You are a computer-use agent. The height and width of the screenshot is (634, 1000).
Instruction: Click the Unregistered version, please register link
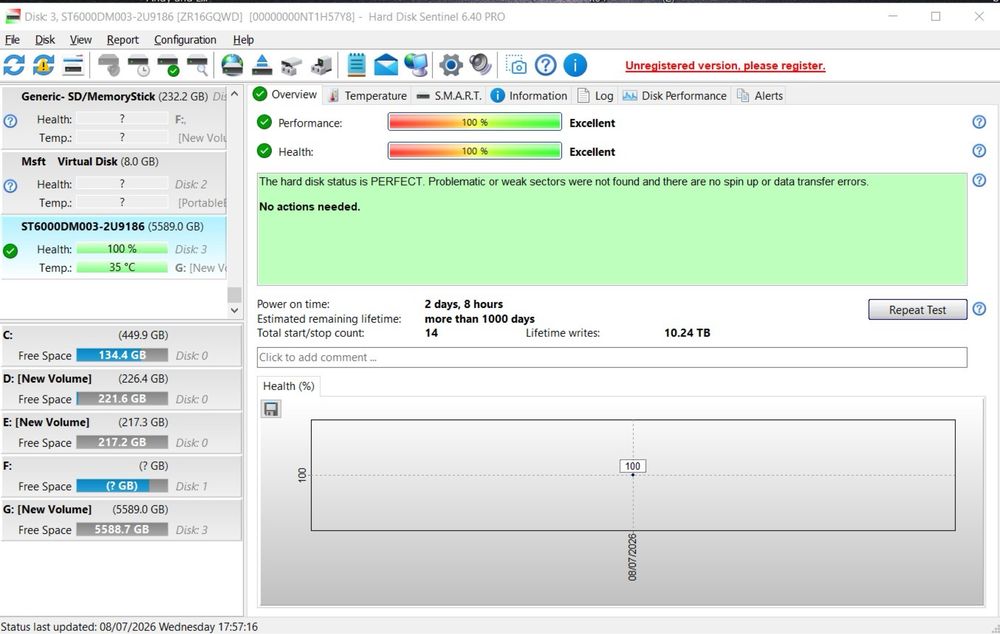coord(725,65)
